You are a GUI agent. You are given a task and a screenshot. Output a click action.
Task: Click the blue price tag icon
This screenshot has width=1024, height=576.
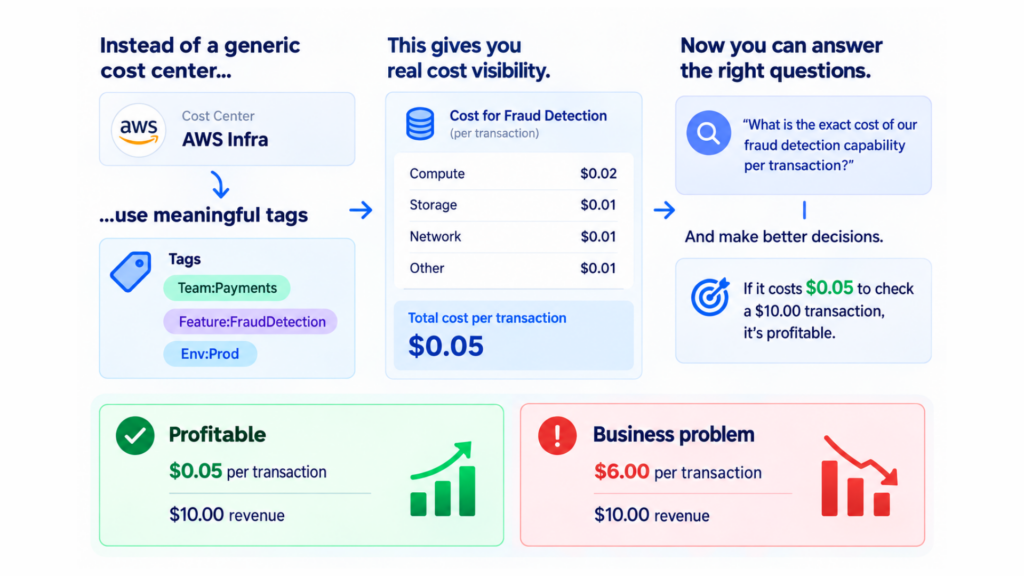[131, 271]
